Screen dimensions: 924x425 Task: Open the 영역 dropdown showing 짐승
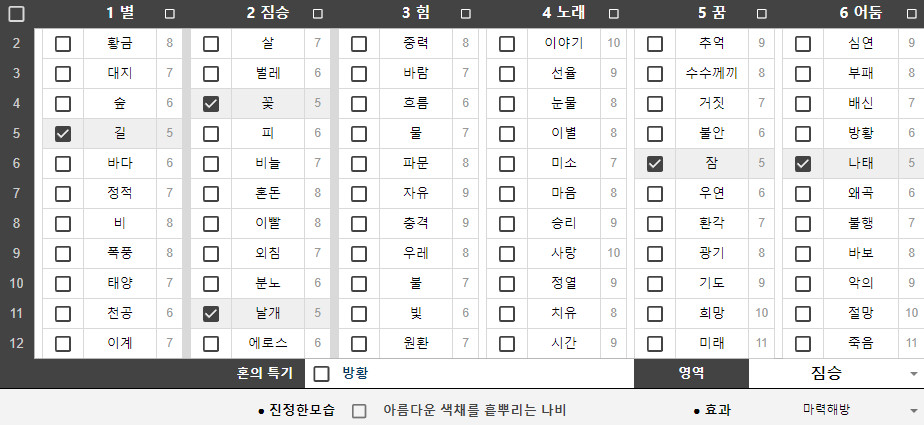coord(835,373)
